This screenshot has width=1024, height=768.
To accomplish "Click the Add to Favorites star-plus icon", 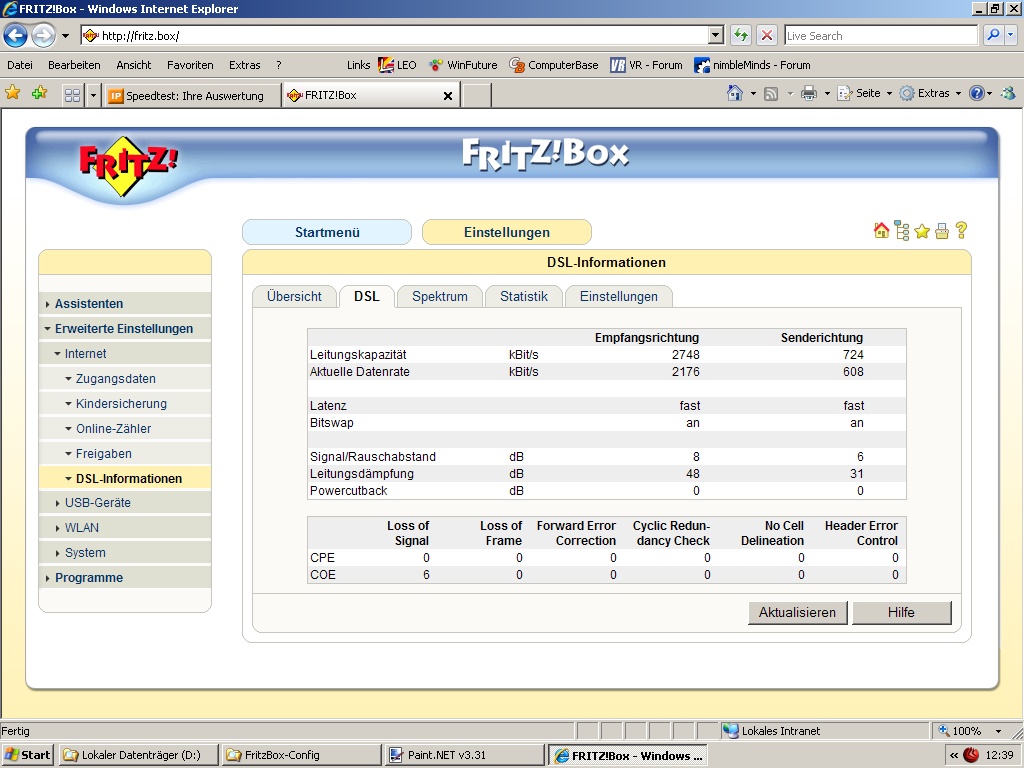I will point(40,93).
